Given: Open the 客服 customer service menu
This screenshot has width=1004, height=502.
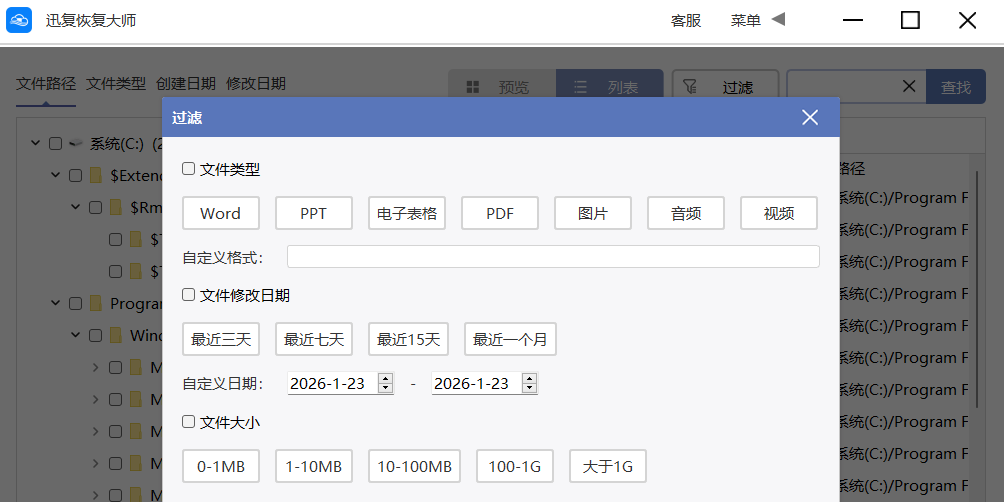Looking at the screenshot, I should [685, 20].
